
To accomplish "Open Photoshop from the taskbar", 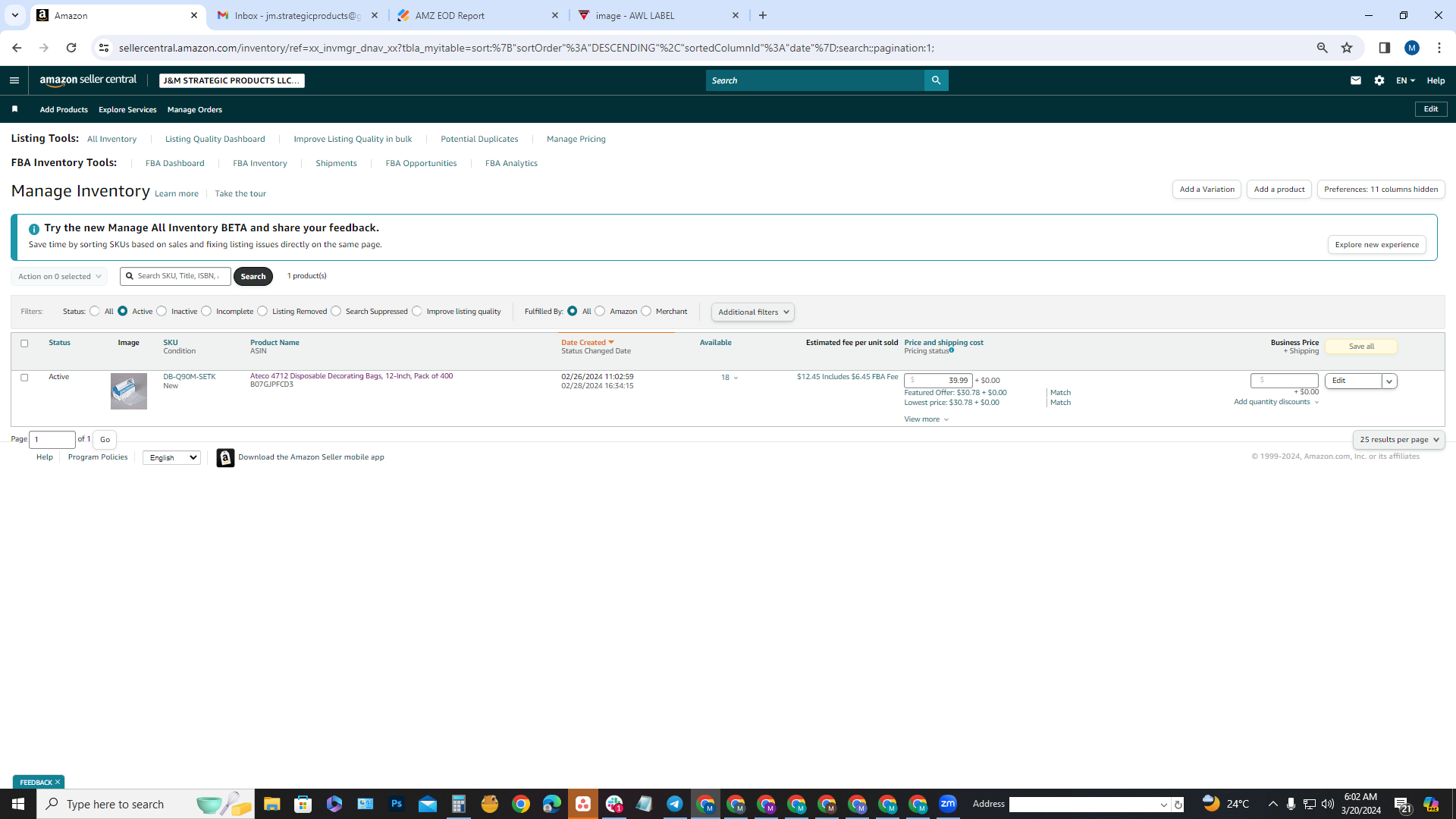I will tap(396, 804).
